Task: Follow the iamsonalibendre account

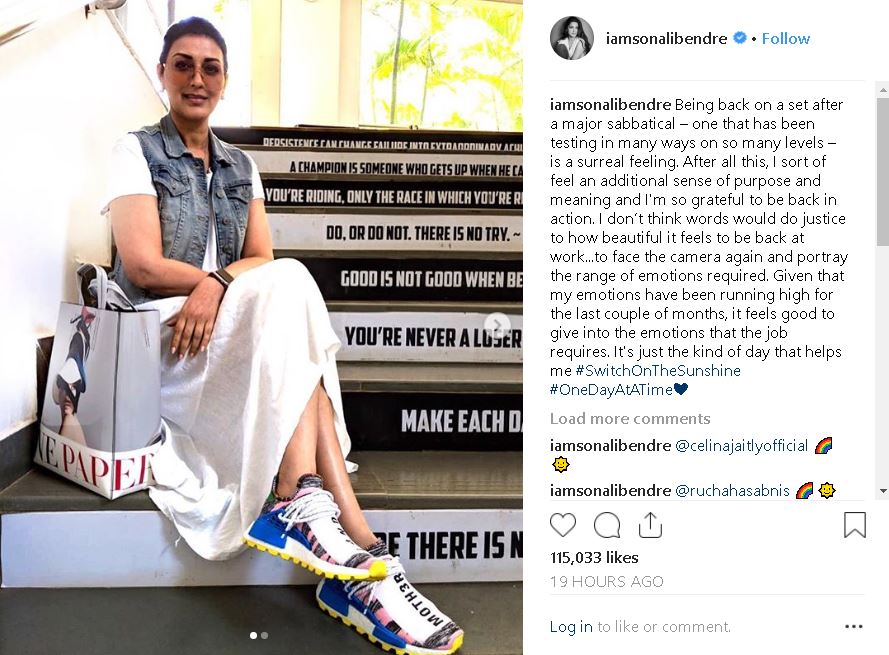Action: pyautogui.click(x=785, y=39)
